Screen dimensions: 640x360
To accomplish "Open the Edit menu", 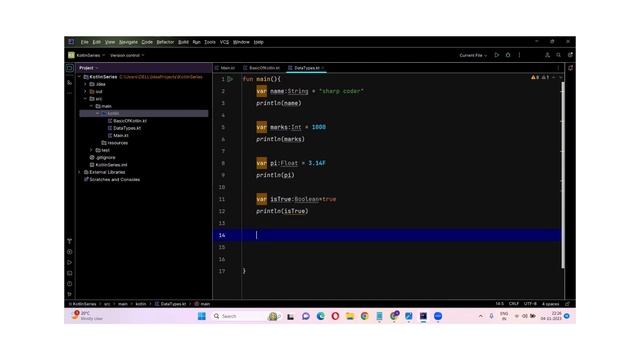I will [x=96, y=42].
